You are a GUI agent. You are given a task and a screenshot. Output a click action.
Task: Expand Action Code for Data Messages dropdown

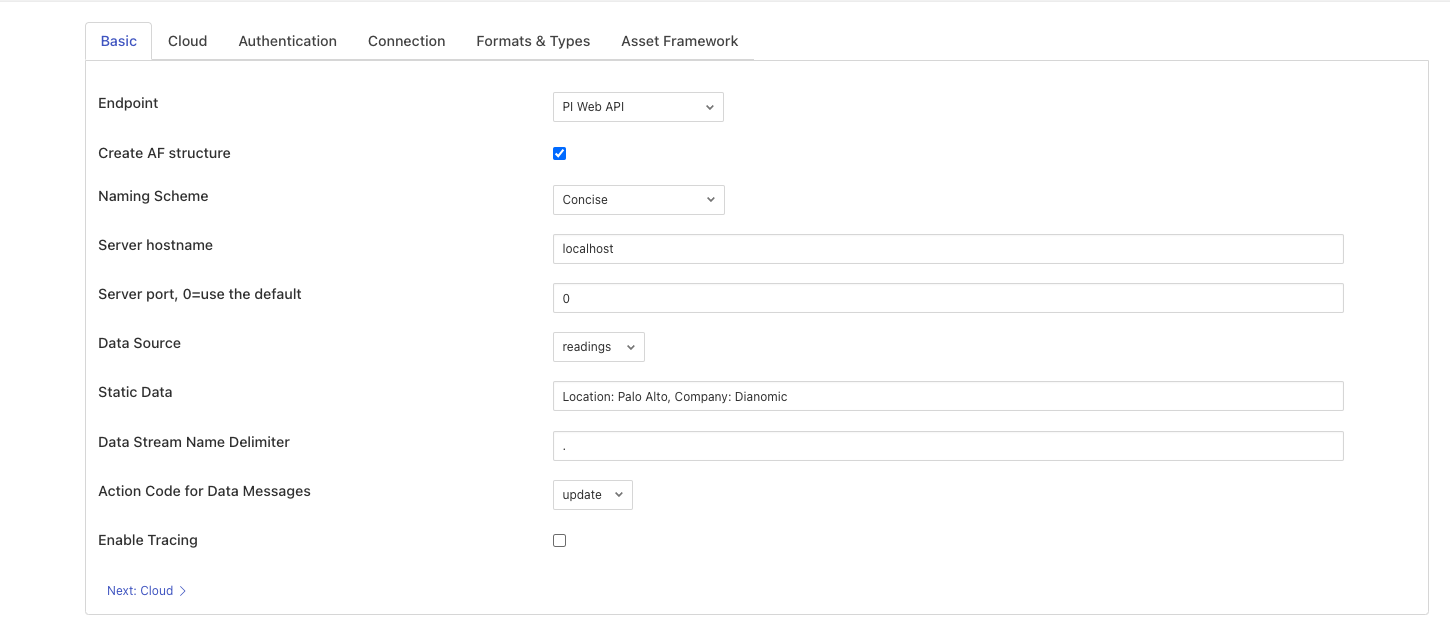[x=592, y=495]
